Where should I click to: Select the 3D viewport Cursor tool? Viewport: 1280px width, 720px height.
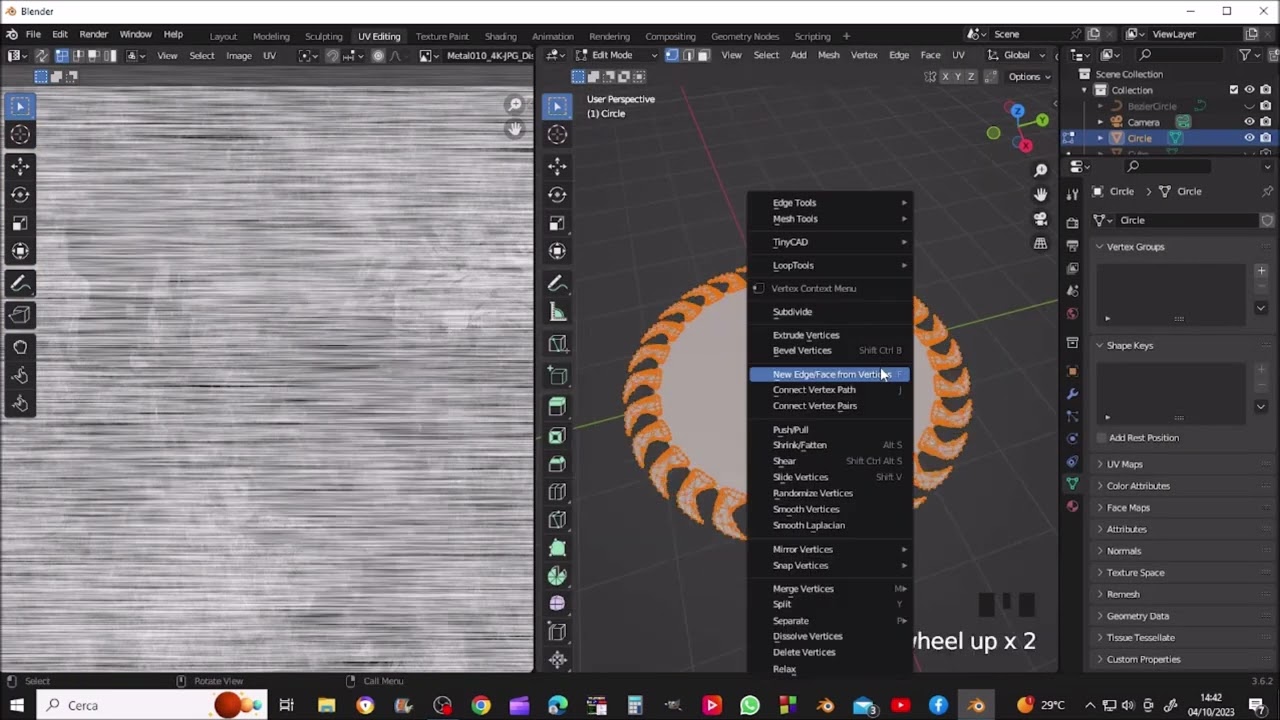557,134
